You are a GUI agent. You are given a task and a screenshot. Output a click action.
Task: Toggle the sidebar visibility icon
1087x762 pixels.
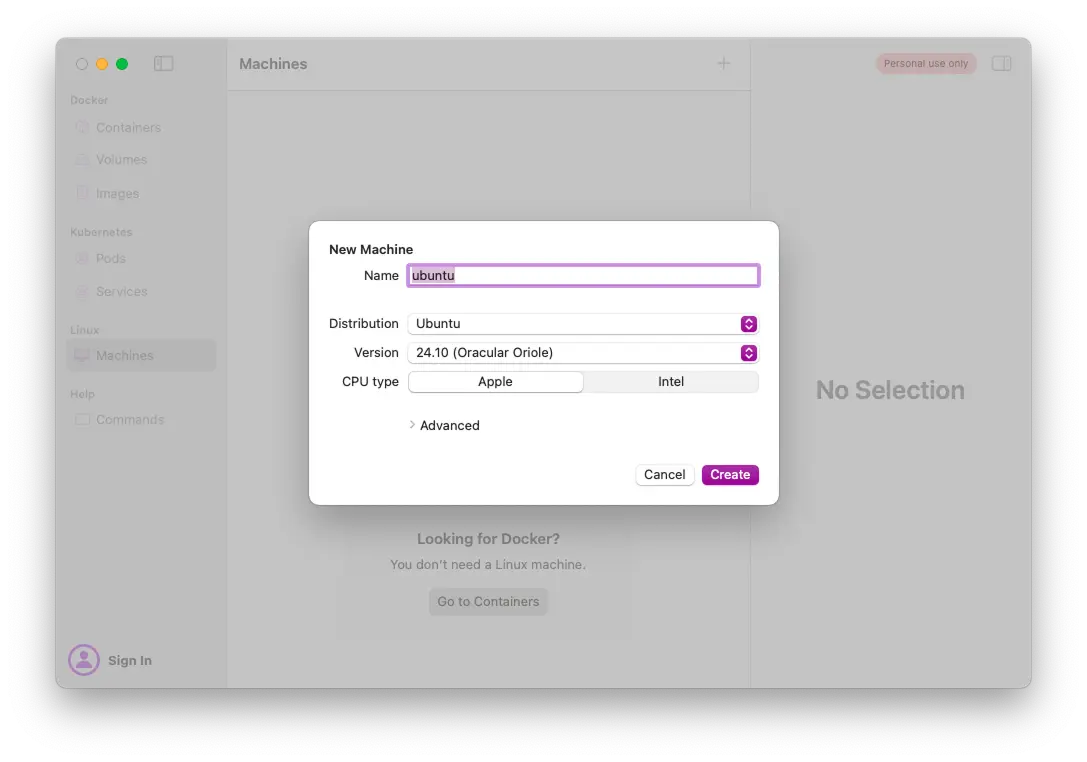point(163,63)
